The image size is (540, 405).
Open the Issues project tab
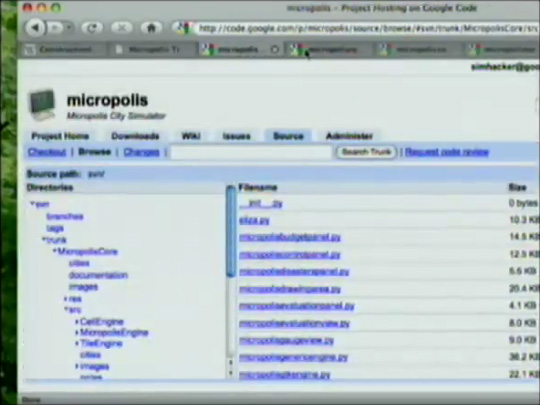236,136
